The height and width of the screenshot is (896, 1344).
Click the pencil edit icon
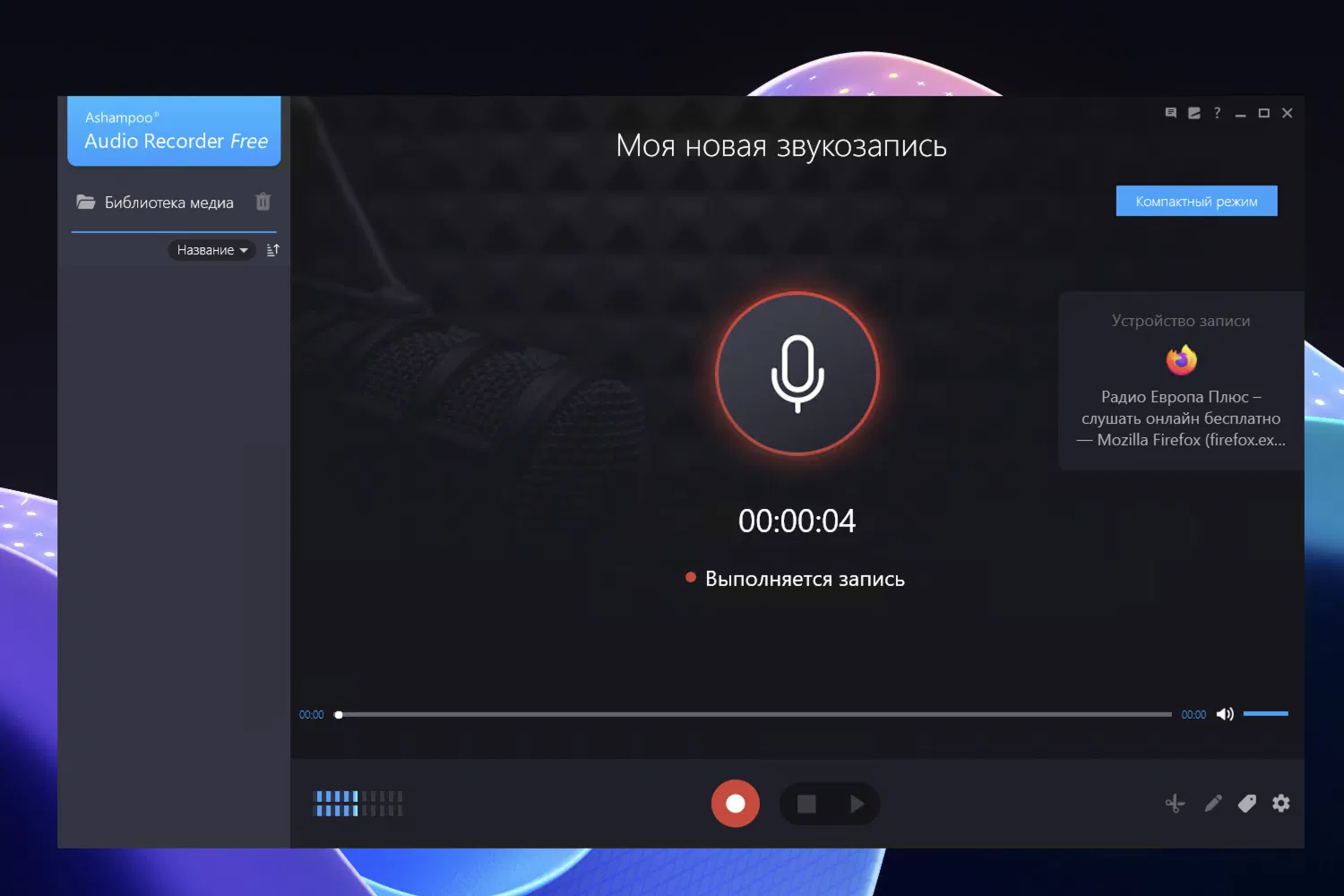1212,804
